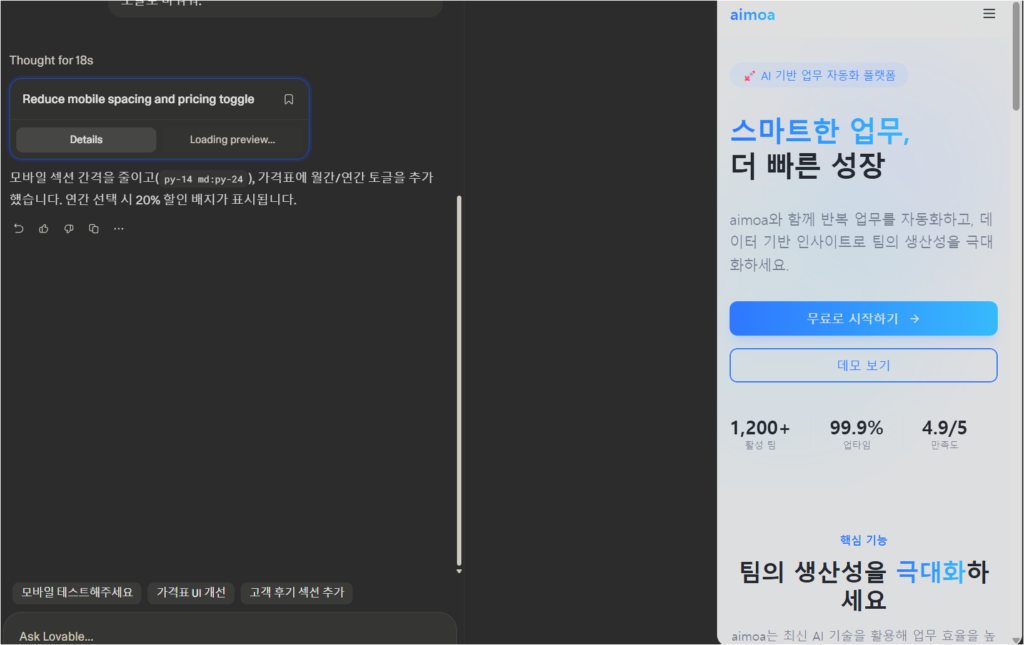Viewport: 1024px width, 645px height.
Task: Select the '가격표 UI 개선' suggestion chip
Action: pos(191,593)
